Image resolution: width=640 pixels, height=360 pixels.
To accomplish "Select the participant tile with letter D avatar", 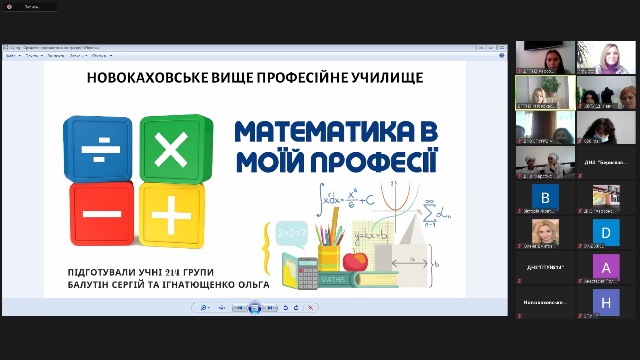I will [x=606, y=233].
